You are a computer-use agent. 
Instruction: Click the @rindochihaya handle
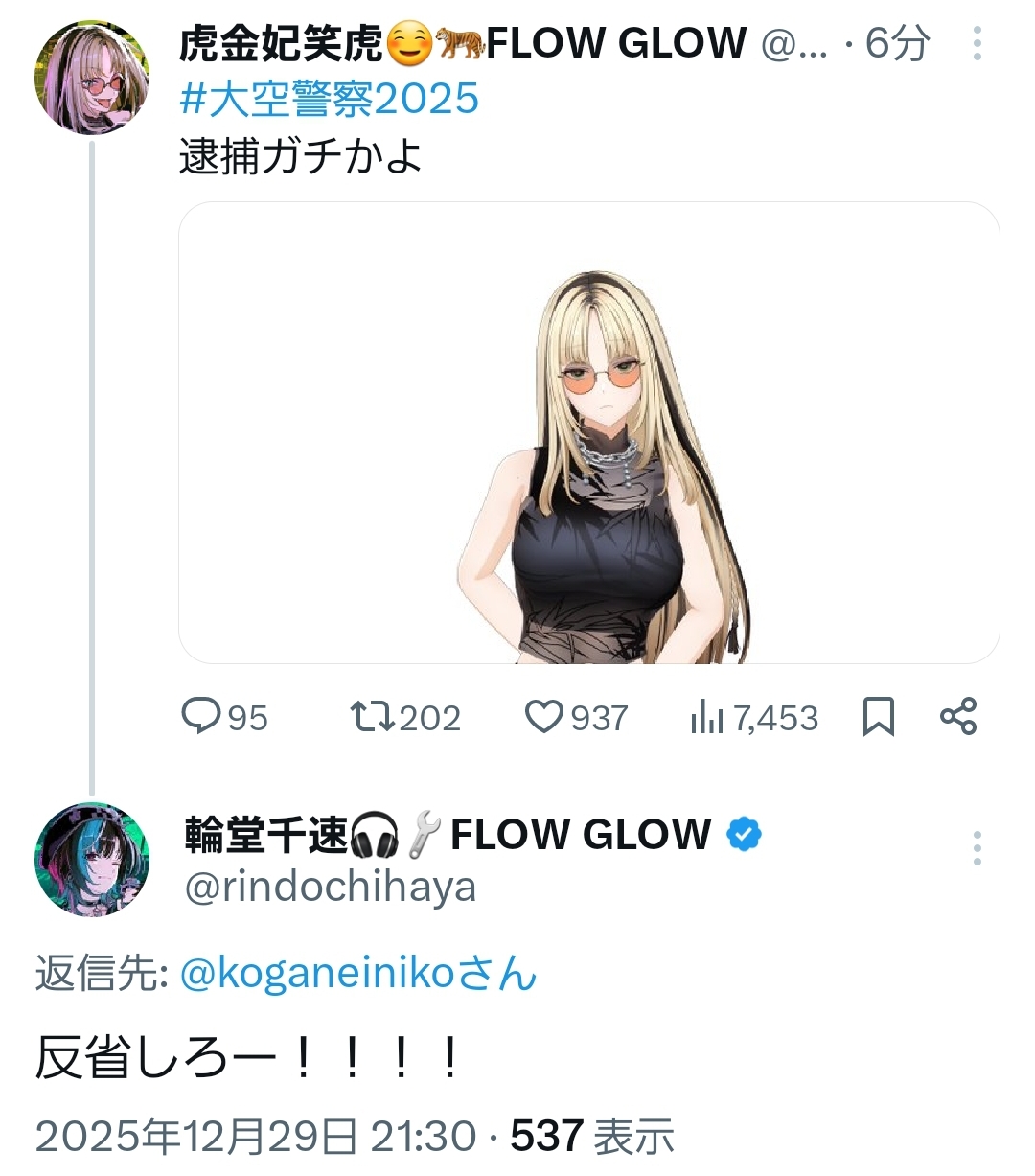click(x=330, y=888)
